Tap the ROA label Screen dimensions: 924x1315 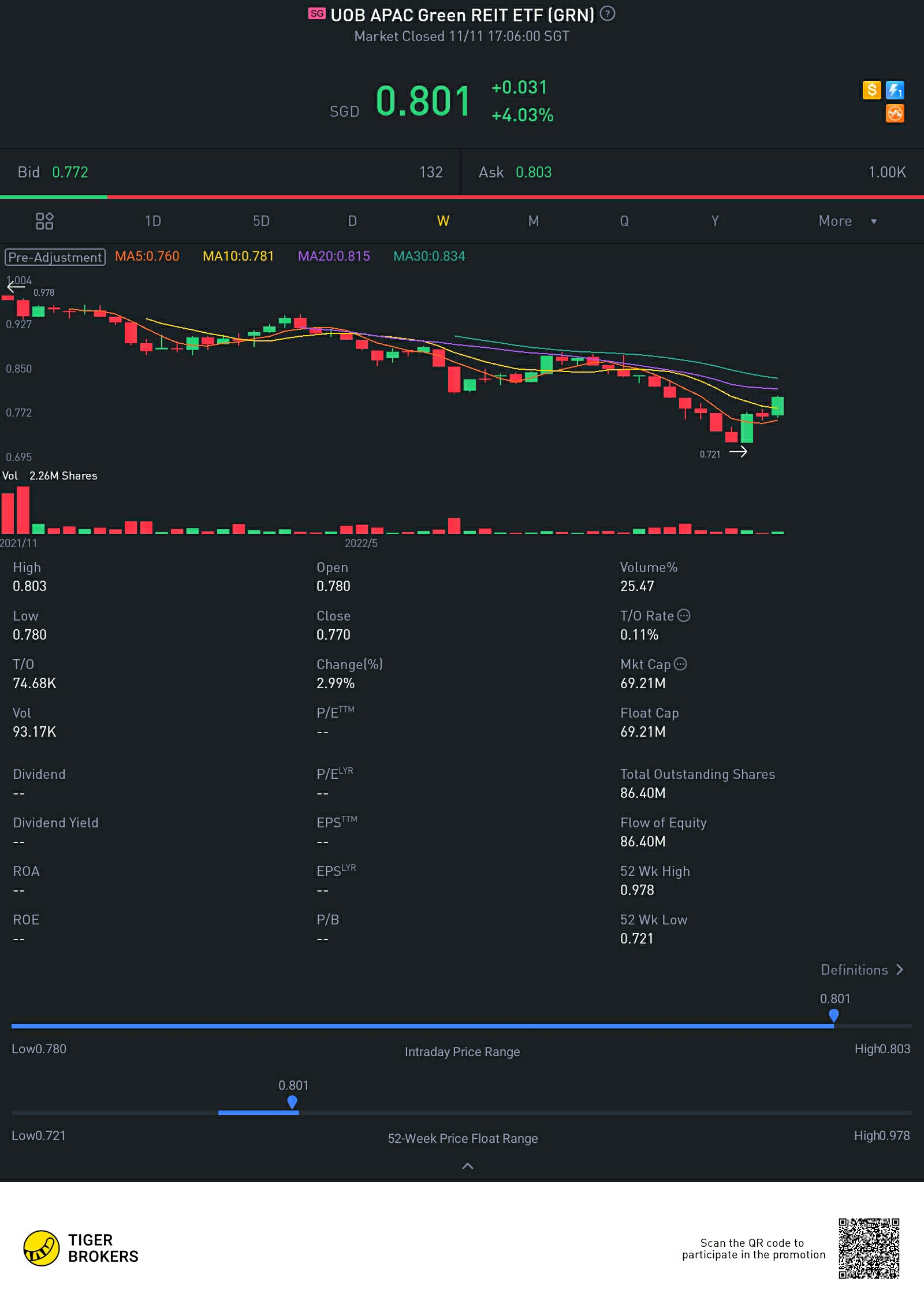point(26,871)
